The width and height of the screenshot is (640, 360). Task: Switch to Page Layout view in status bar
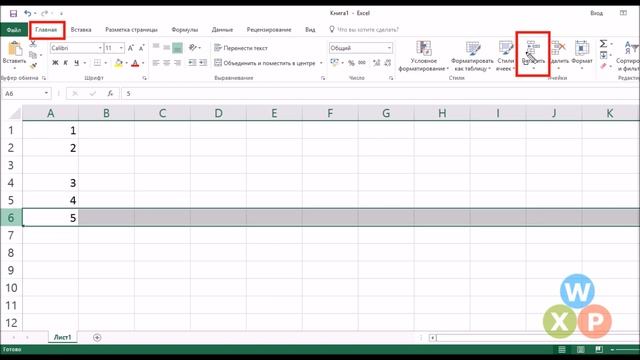(x=580, y=349)
